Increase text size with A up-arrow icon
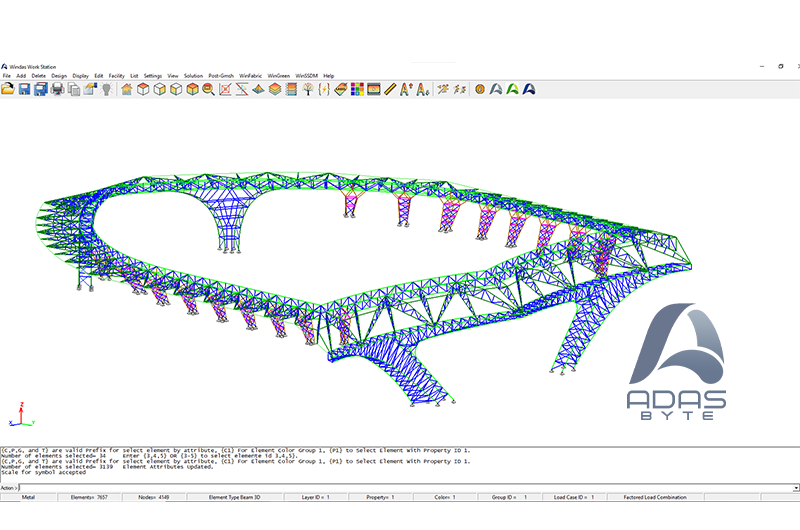 click(407, 89)
